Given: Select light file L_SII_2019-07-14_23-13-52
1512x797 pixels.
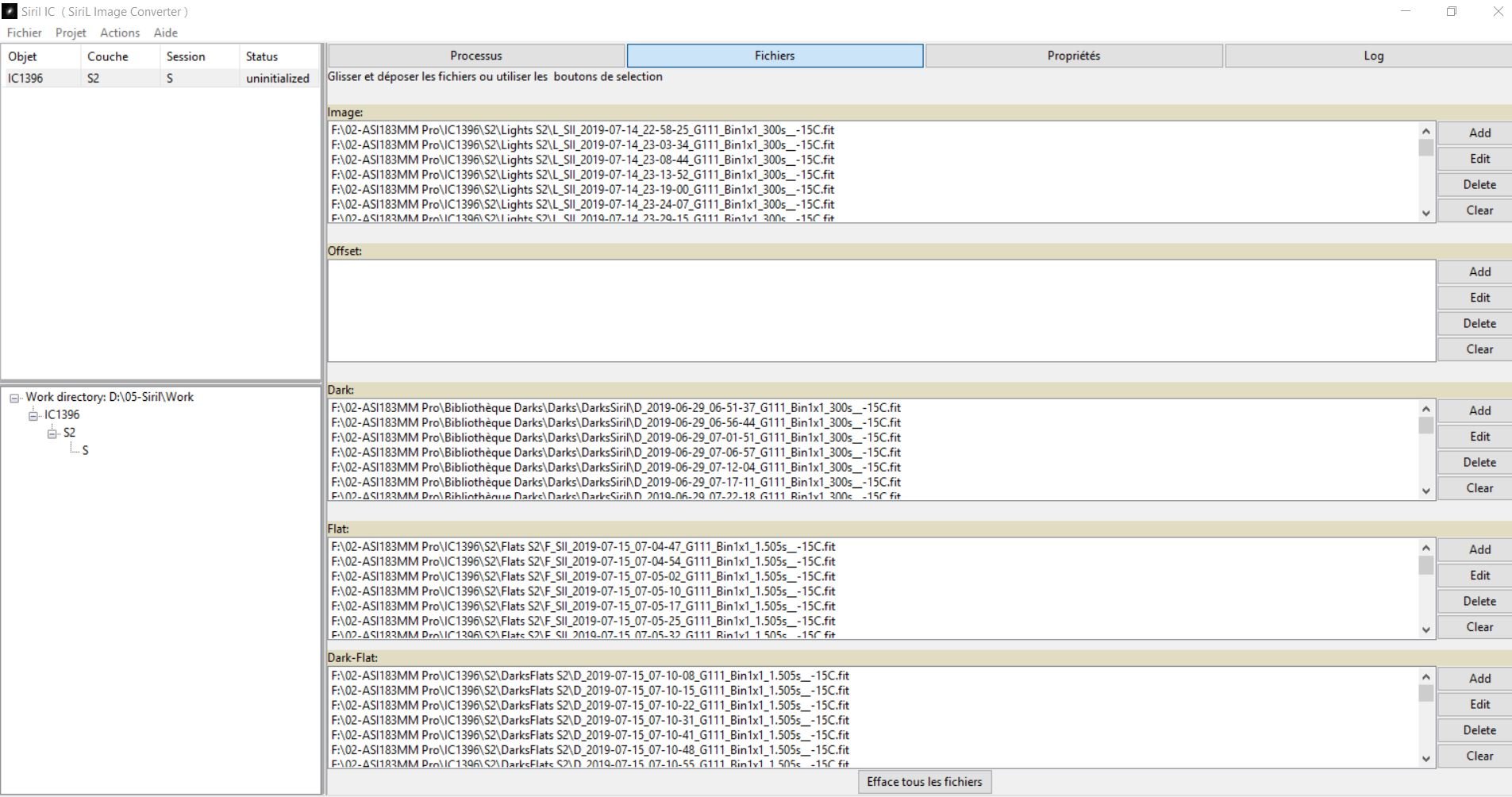Looking at the screenshot, I should 583,175.
